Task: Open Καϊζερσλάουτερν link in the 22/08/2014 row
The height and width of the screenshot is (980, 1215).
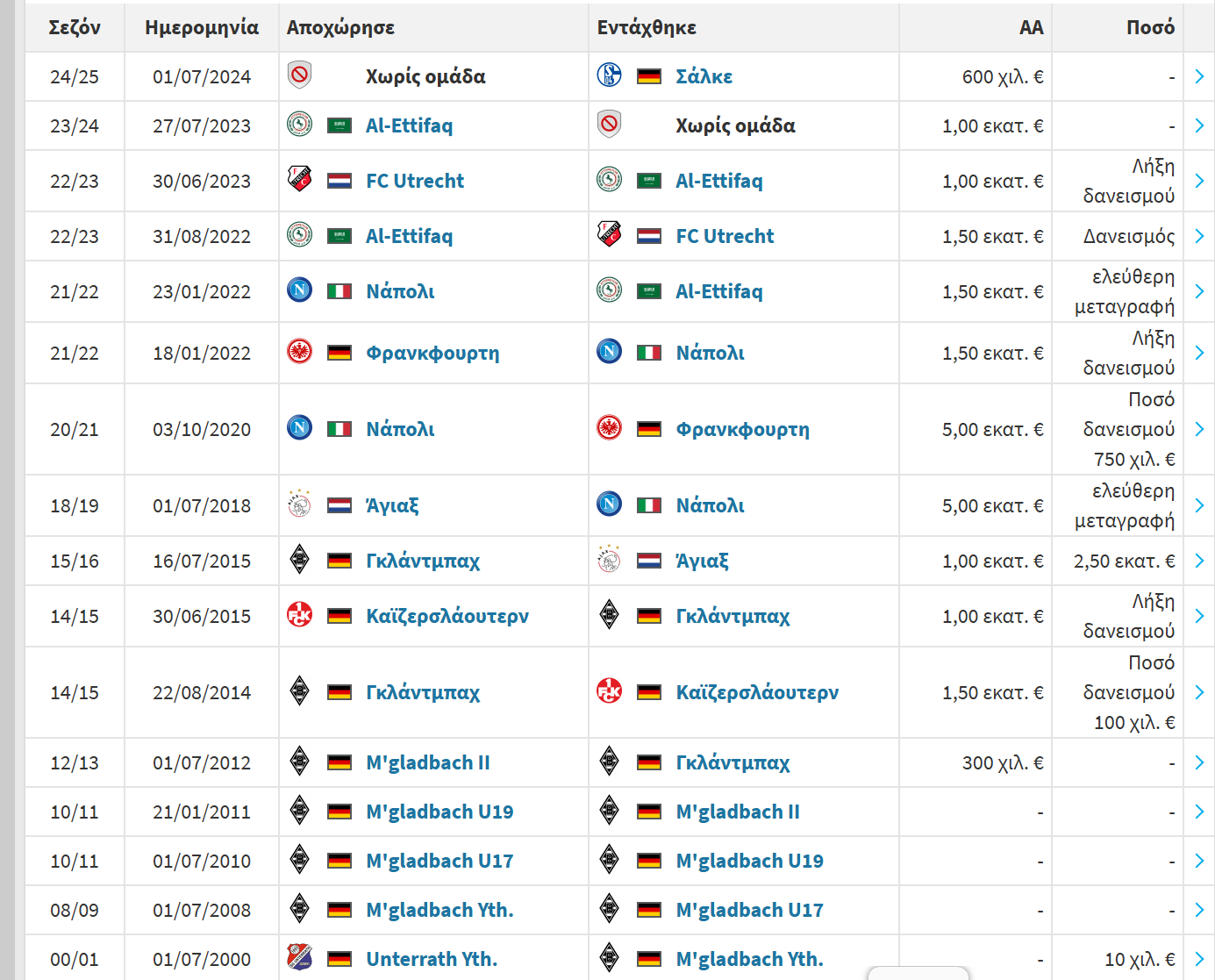Action: [x=757, y=692]
